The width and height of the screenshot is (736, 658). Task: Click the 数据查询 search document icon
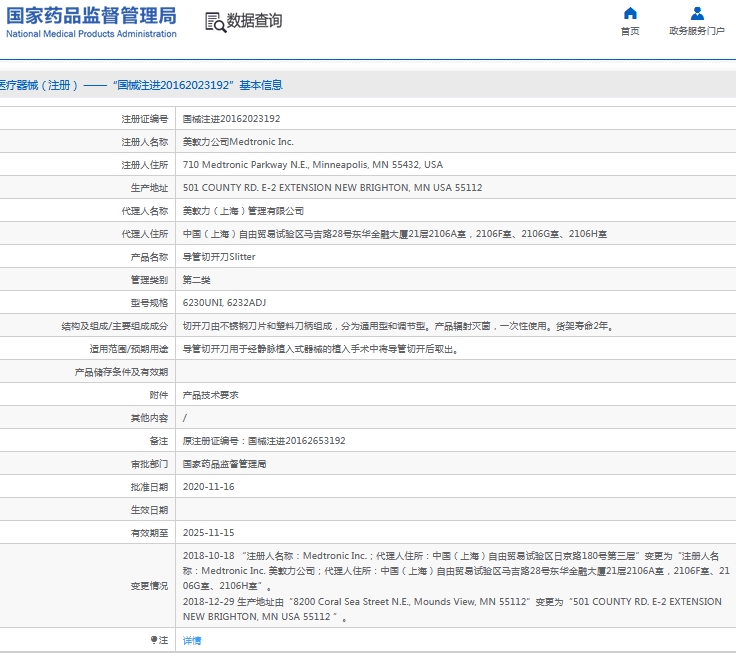(x=215, y=22)
